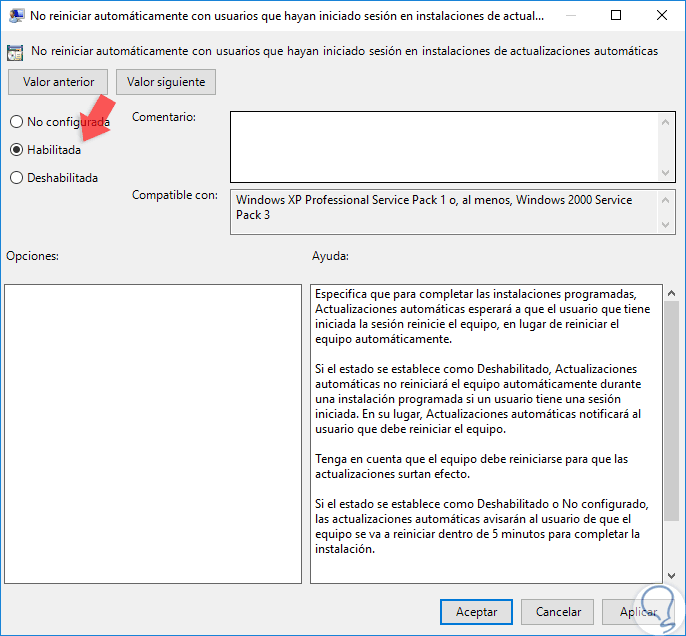
Task: Click the policy setting icon beside heading
Action: tap(15, 52)
